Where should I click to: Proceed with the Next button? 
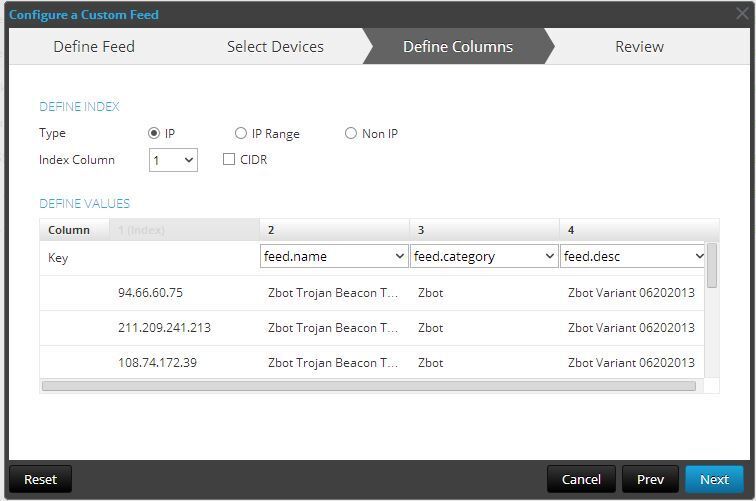[x=714, y=479]
